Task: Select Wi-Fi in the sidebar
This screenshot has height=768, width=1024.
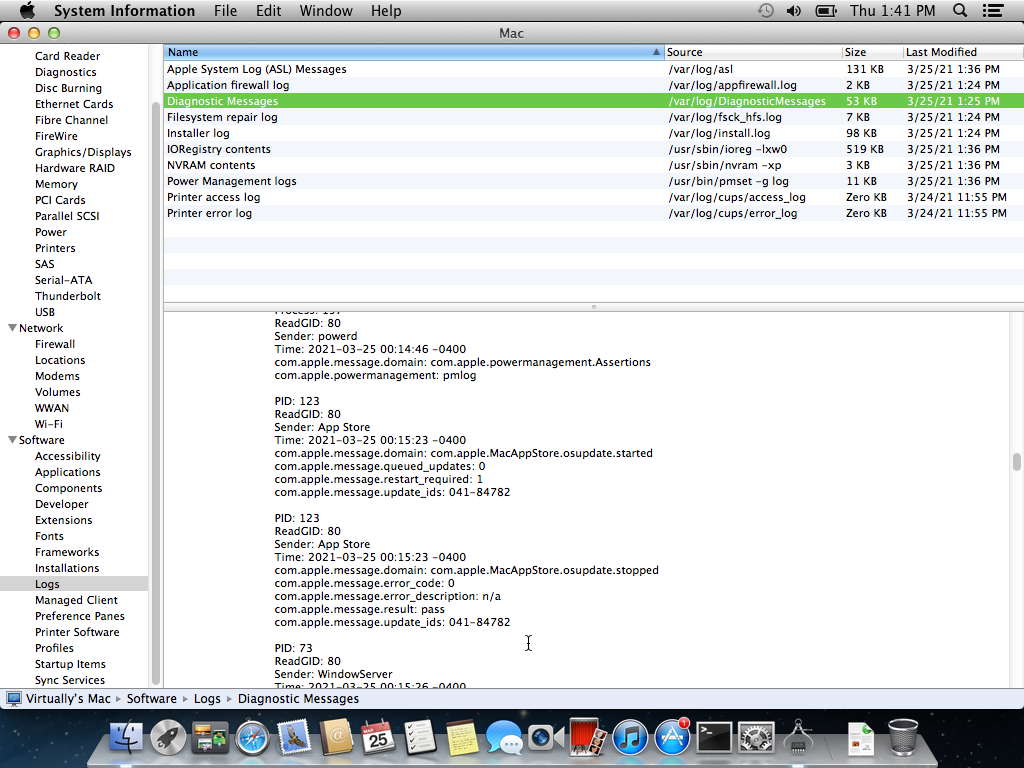Action: (x=49, y=424)
